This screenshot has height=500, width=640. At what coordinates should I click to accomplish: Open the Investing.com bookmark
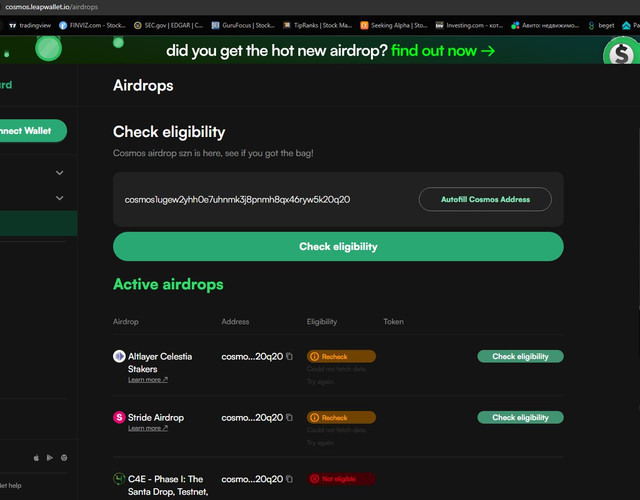469,25
